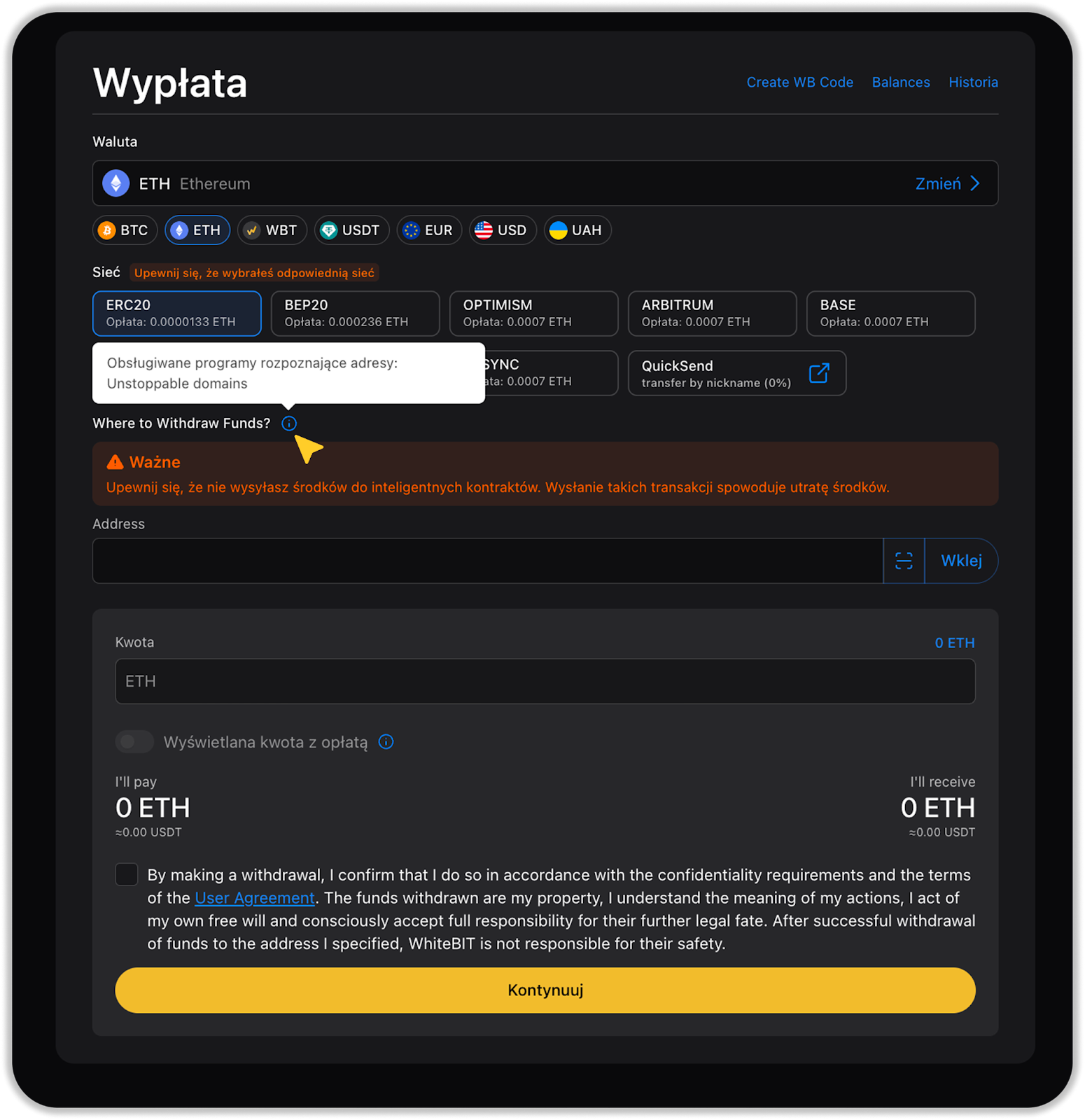Click the 0 ETH available balance

click(x=955, y=643)
